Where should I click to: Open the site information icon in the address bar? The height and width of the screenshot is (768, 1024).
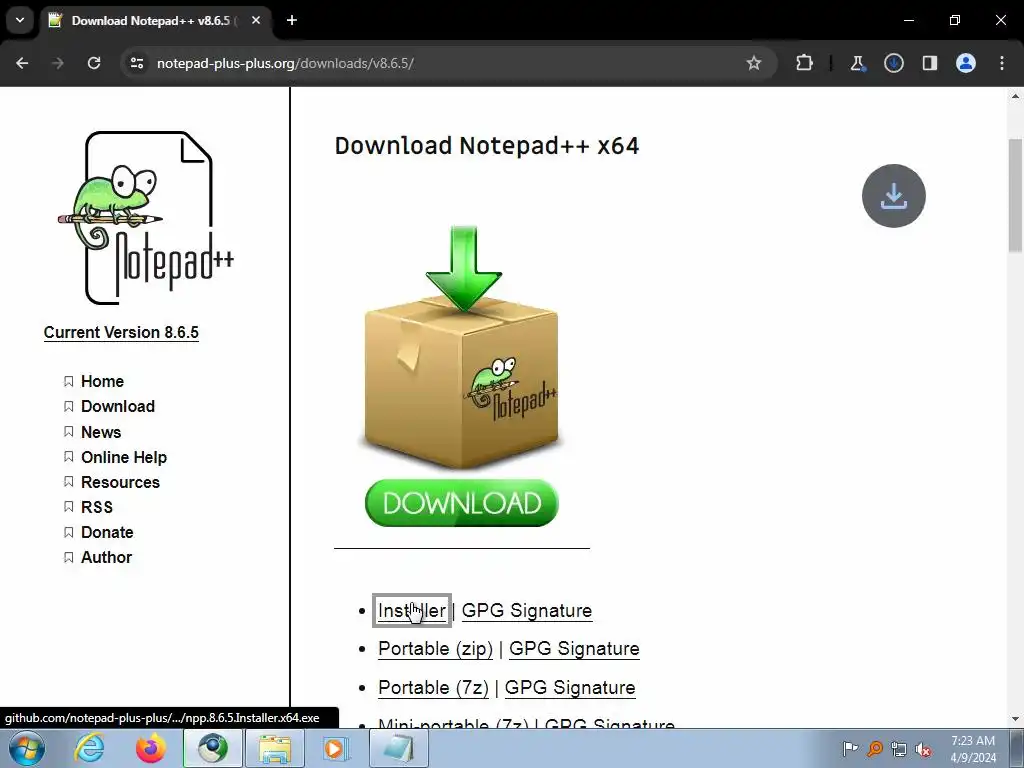pyautogui.click(x=136, y=63)
